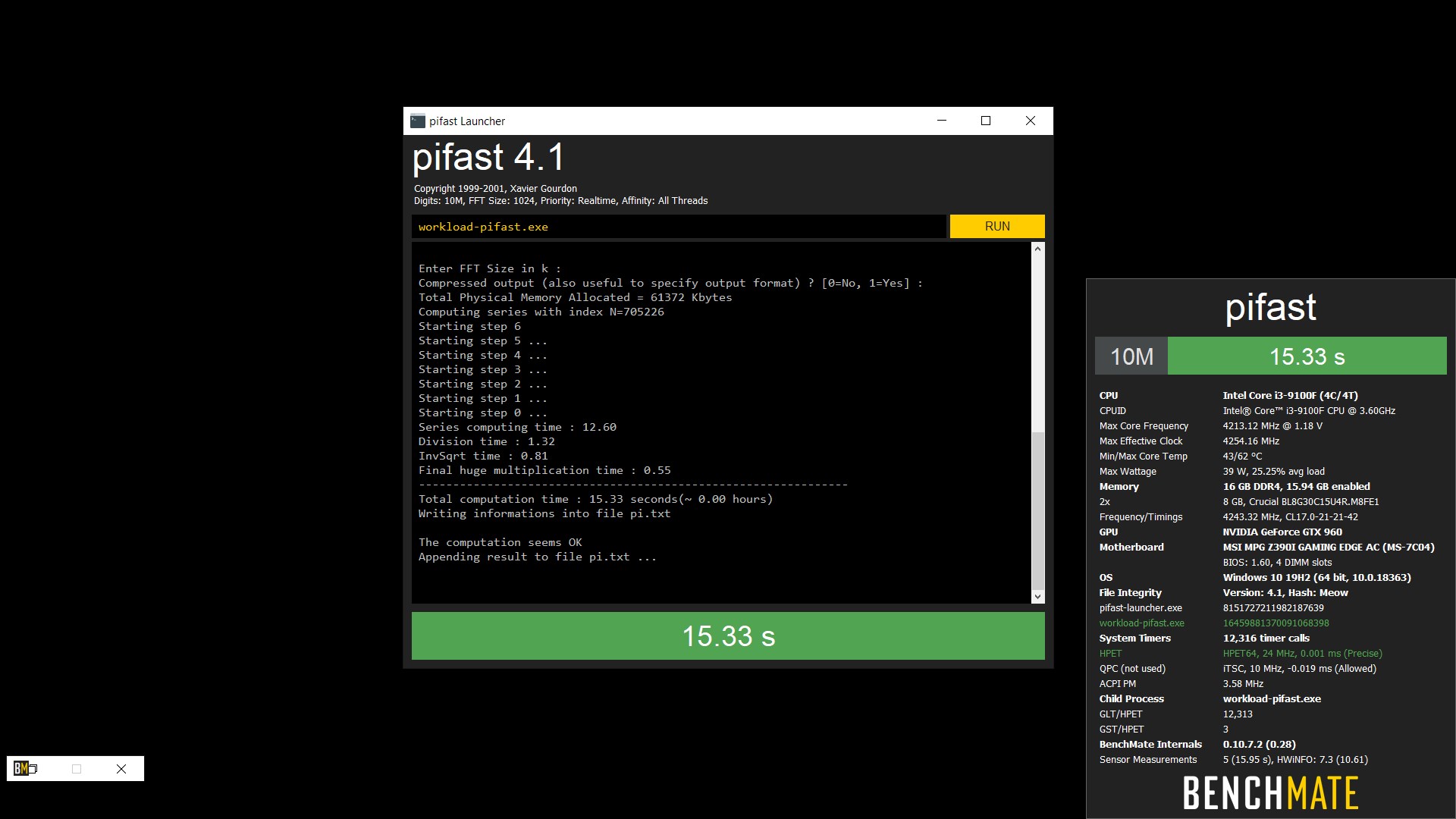This screenshot has height=819, width=1456.
Task: Click System Timers value '12,316 timer calls'
Action: [x=1266, y=639]
